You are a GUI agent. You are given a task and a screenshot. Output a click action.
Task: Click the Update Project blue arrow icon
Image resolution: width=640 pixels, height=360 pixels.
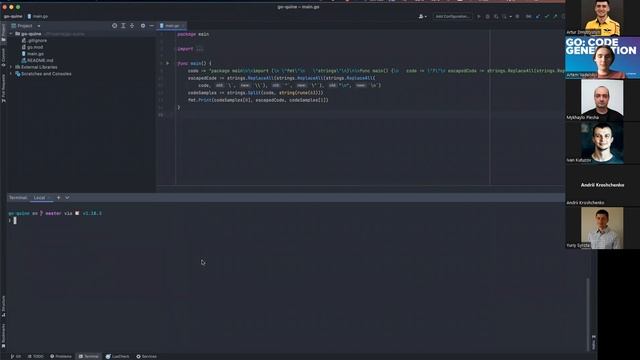point(538,16)
